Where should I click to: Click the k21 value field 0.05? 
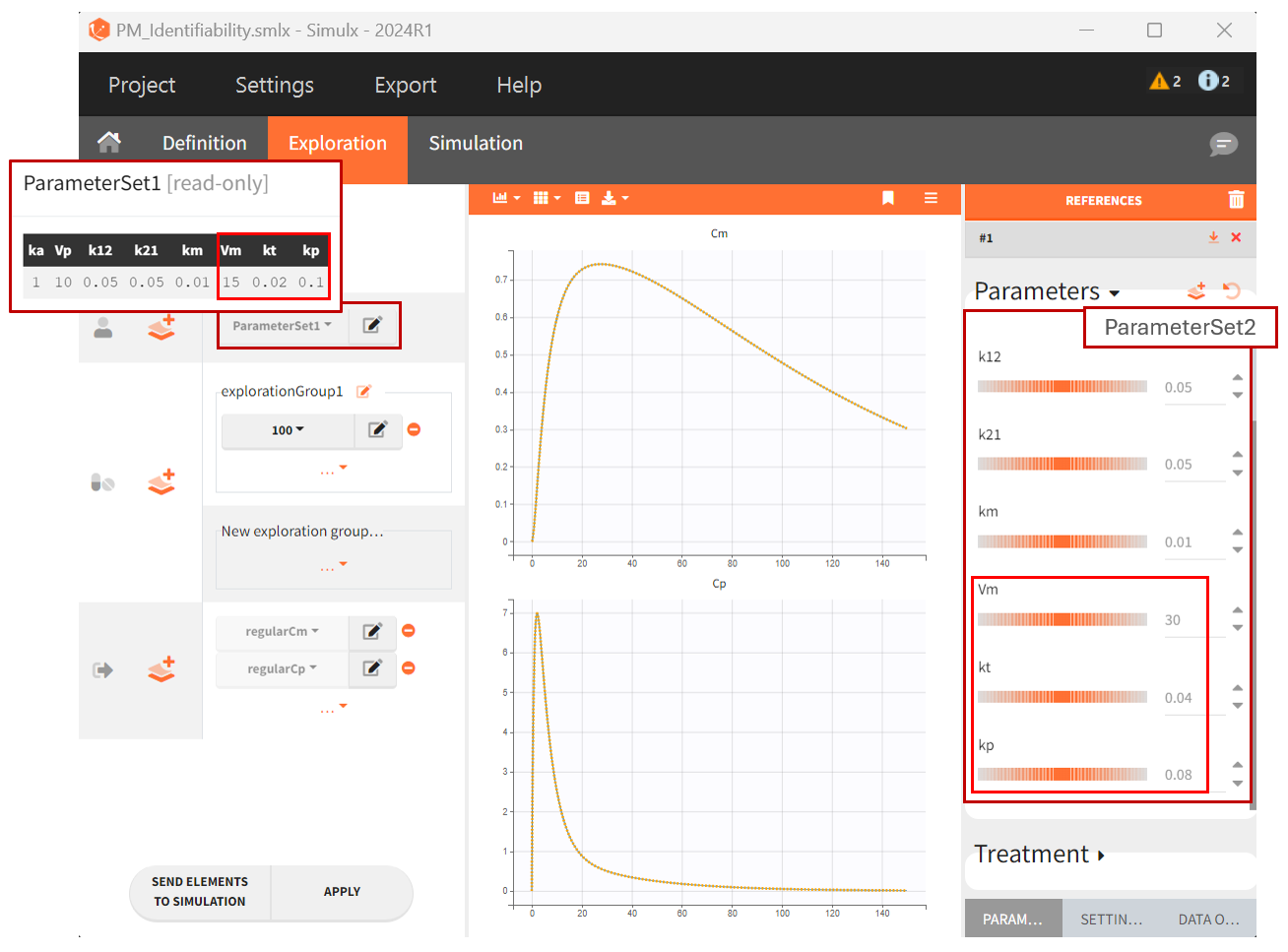coord(1193,465)
